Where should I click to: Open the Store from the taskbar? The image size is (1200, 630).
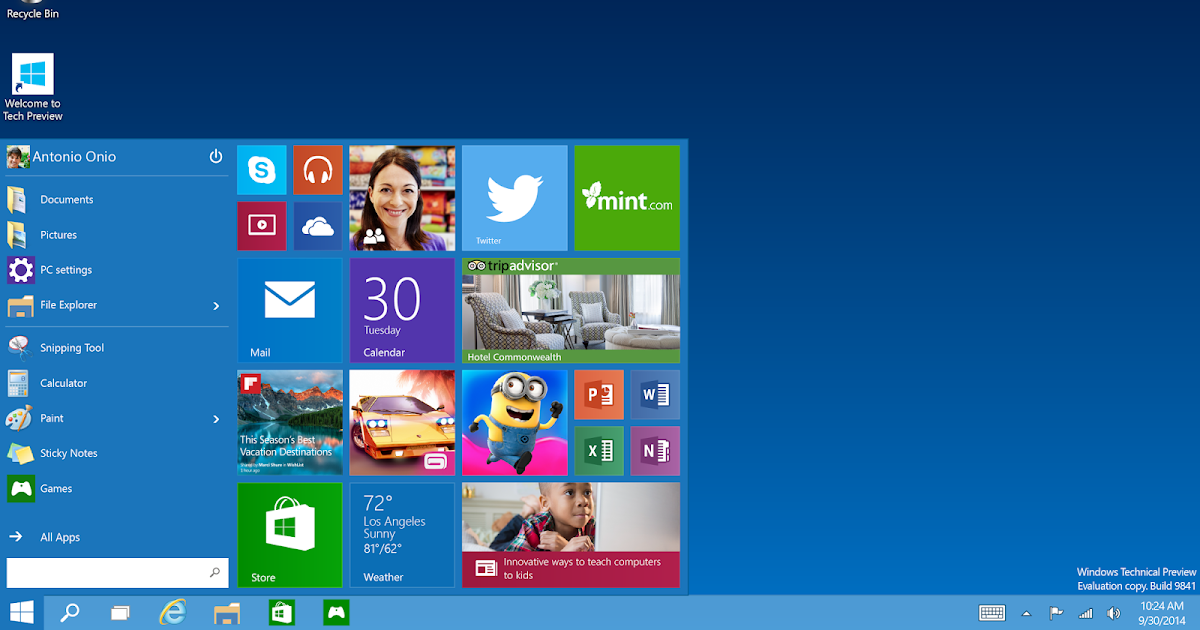282,612
